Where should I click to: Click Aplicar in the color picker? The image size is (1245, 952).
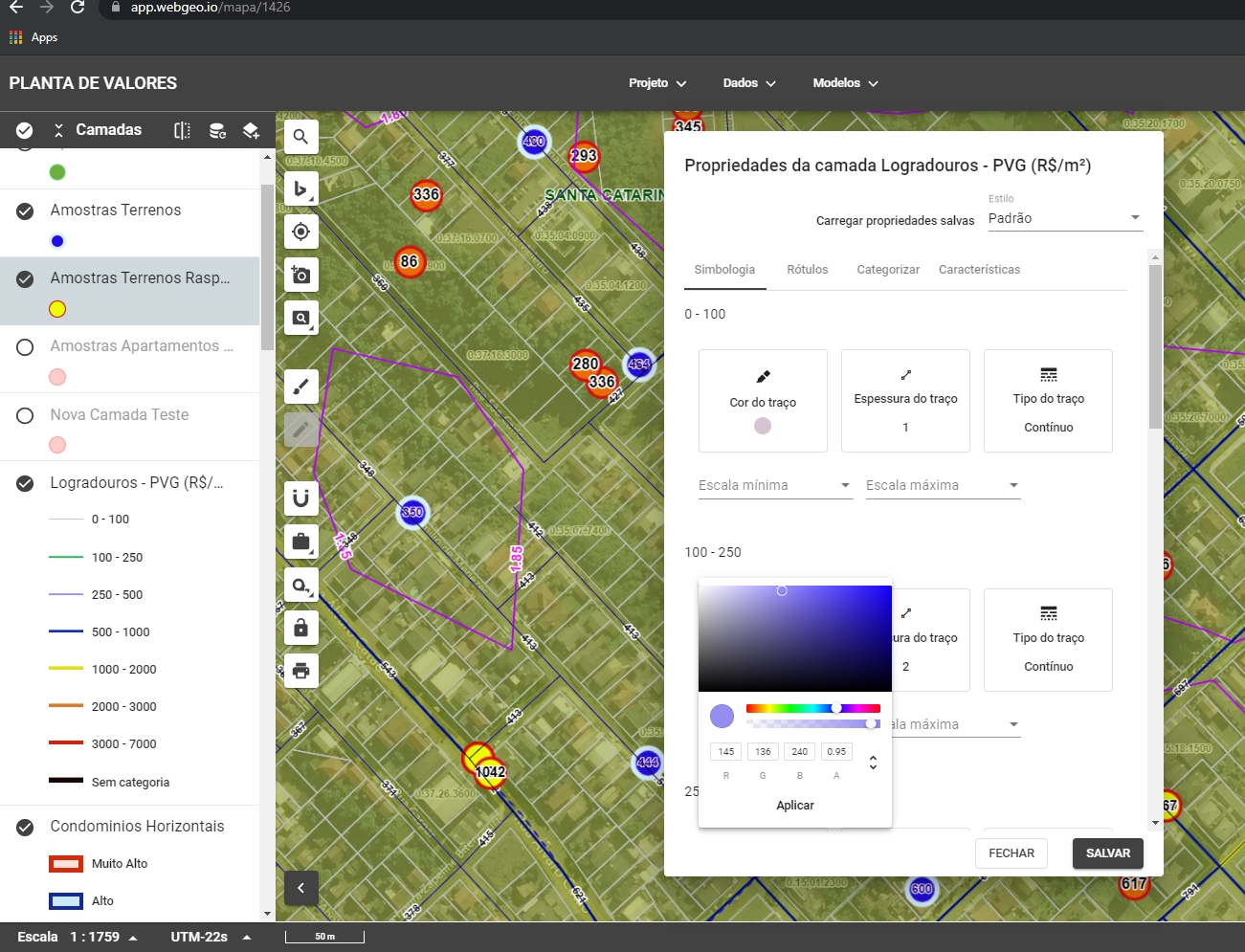pos(794,806)
